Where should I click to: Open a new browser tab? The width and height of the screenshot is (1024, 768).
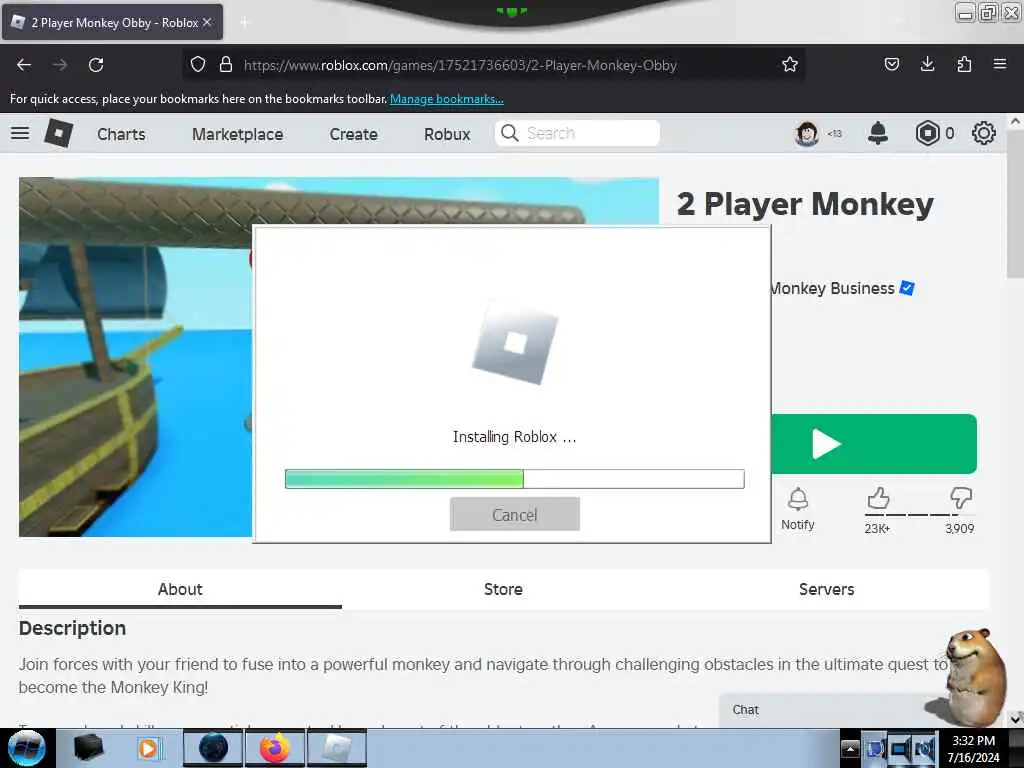point(245,23)
